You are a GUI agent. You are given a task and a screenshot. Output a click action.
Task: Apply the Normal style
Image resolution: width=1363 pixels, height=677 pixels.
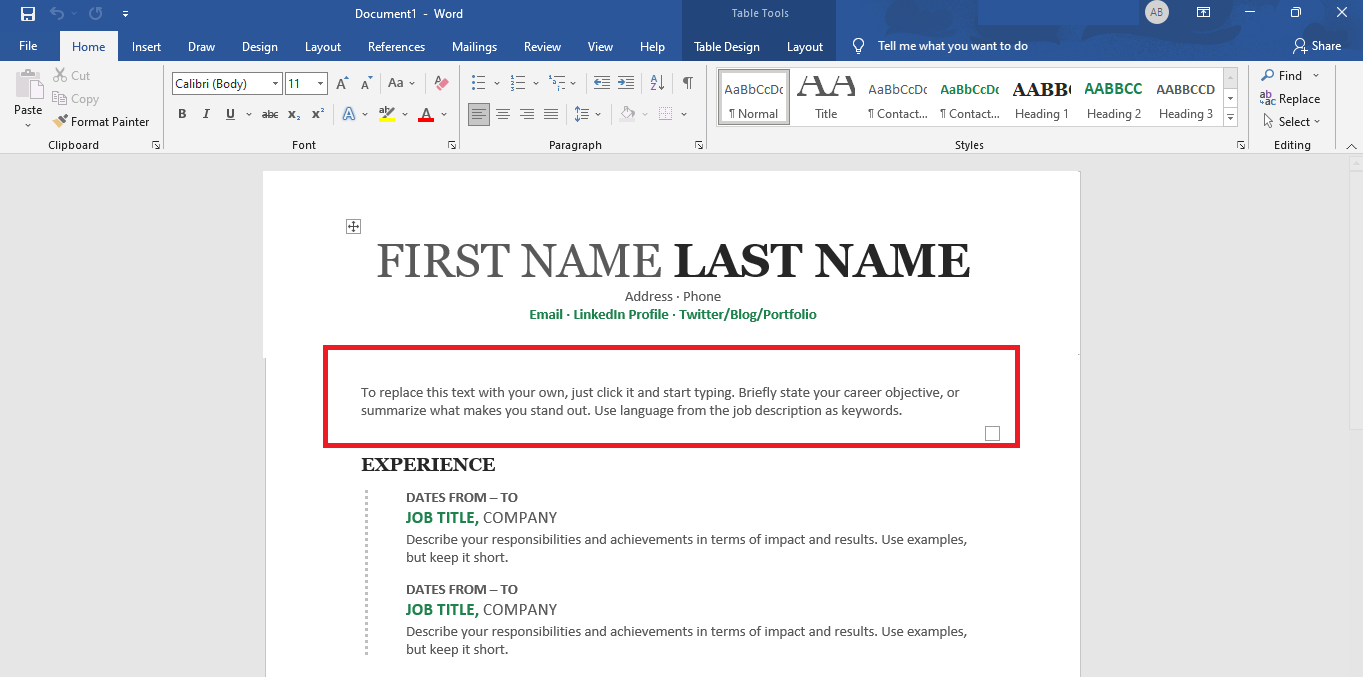click(x=754, y=97)
